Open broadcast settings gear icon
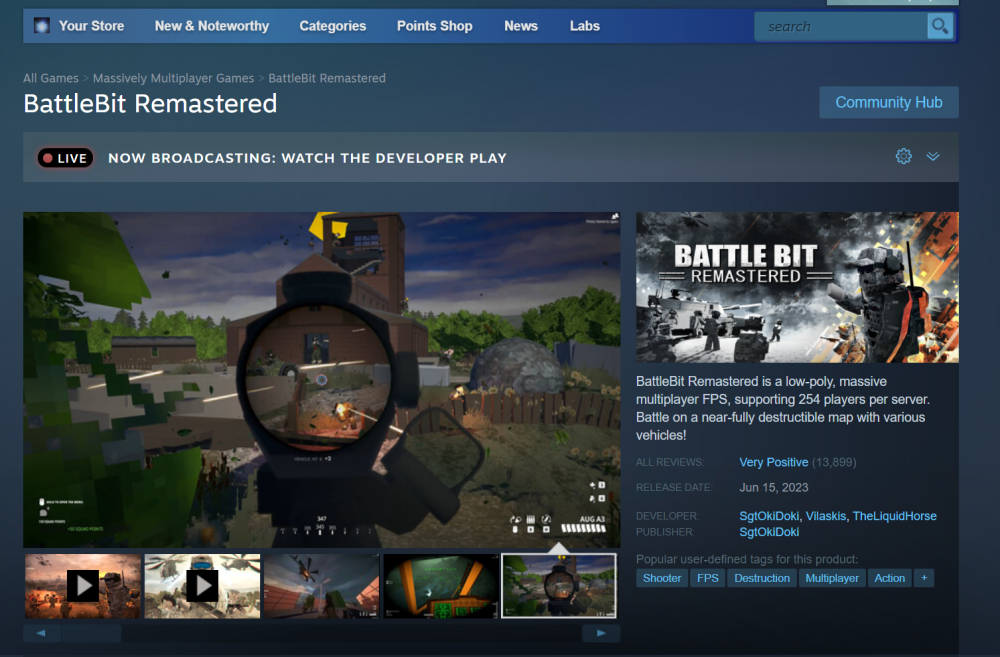Screen dimensions: 1000x657 (x=903, y=157)
